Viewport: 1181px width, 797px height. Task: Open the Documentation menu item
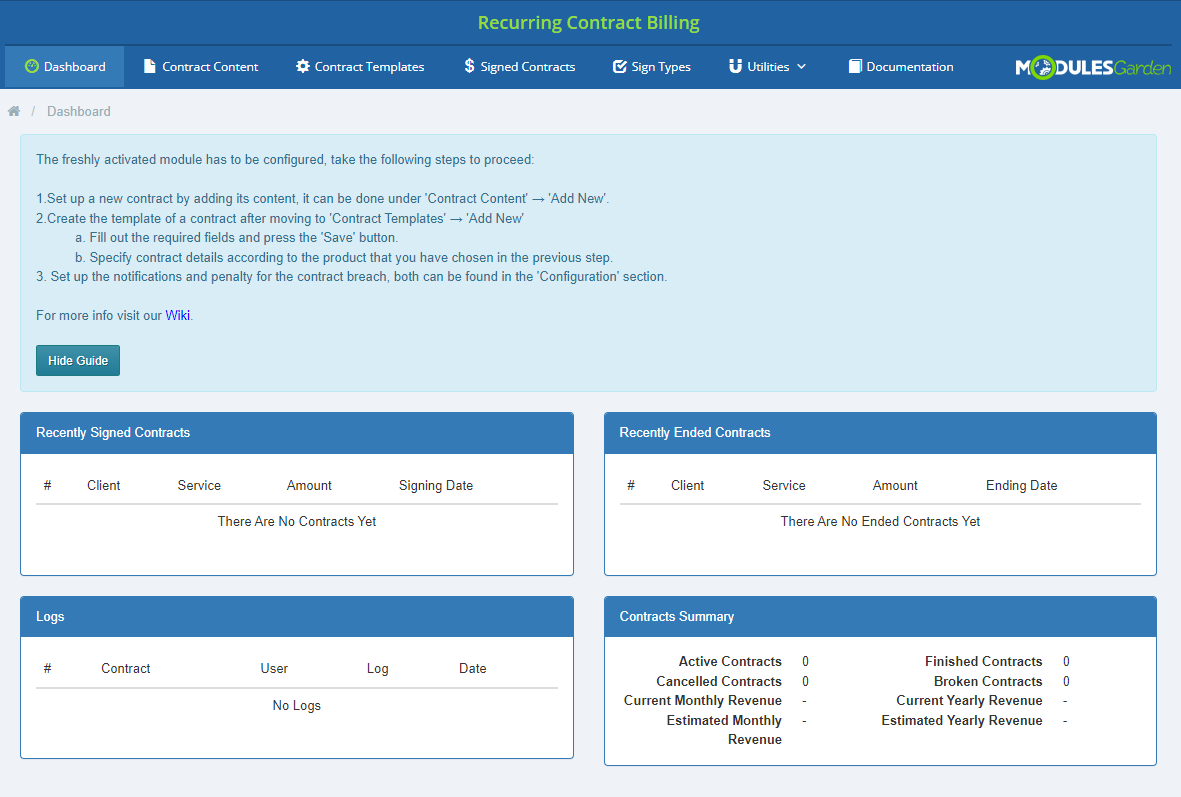point(901,66)
